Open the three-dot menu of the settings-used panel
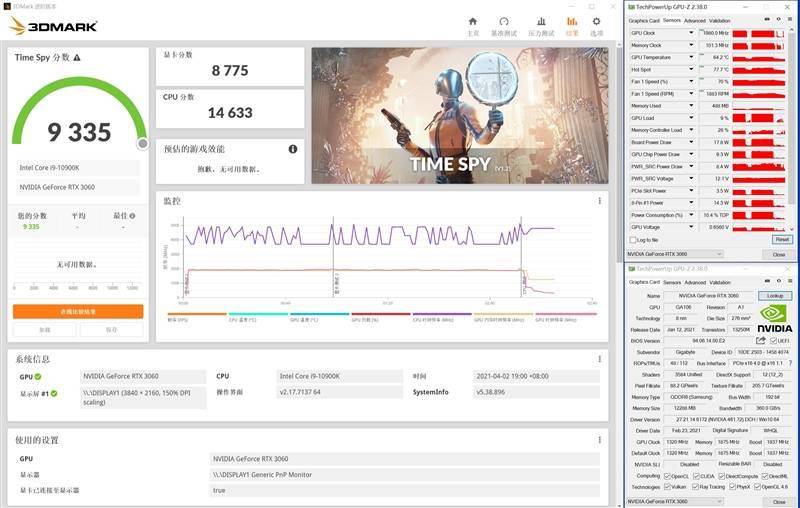 [599, 440]
